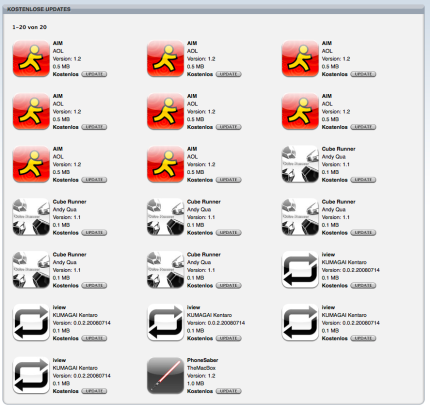Open the first iview icon, beside Cube Runner entries
Viewport: 430px width, 410px height.
tap(300, 270)
